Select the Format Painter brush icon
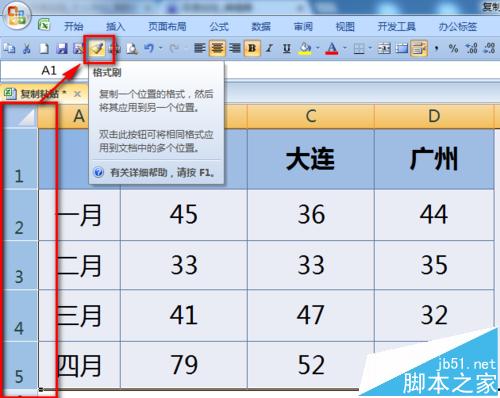This screenshot has height=398, width=500. coord(98,49)
